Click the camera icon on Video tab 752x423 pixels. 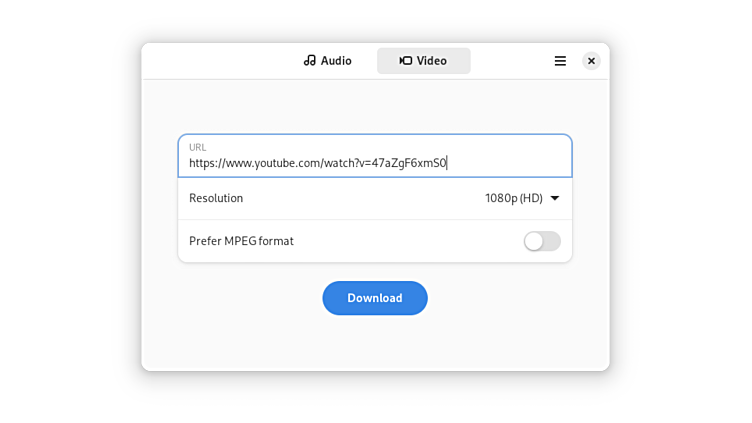point(406,61)
